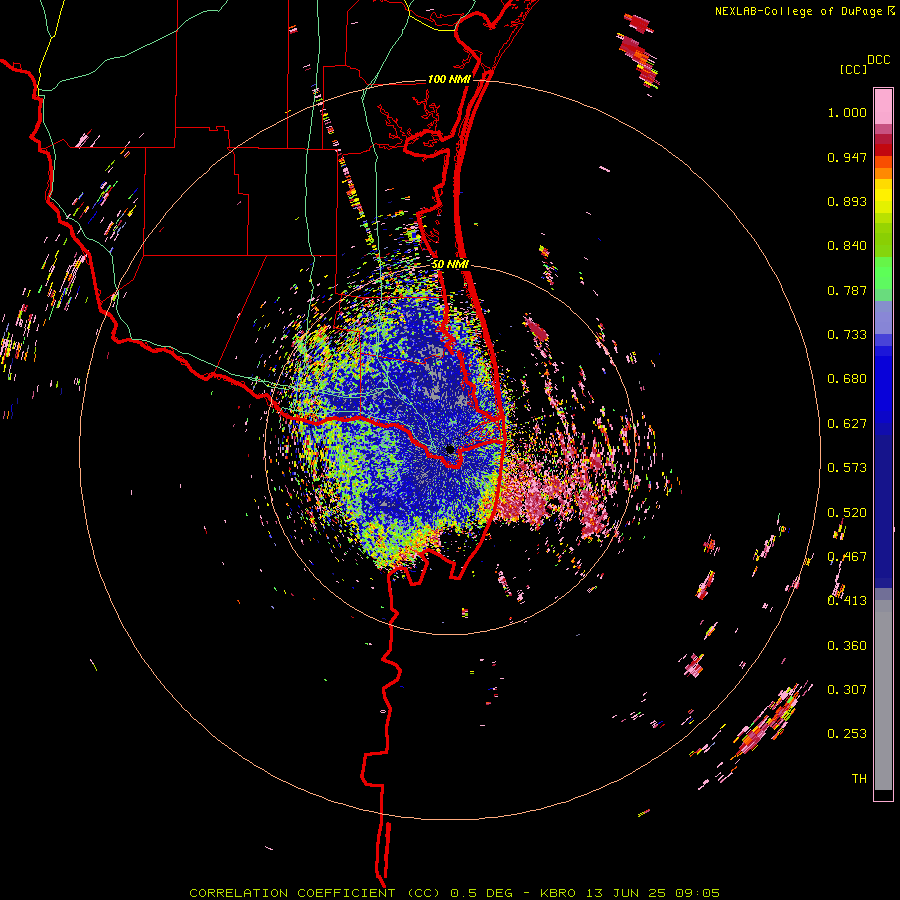Click the 0.573 scale value

(x=847, y=468)
